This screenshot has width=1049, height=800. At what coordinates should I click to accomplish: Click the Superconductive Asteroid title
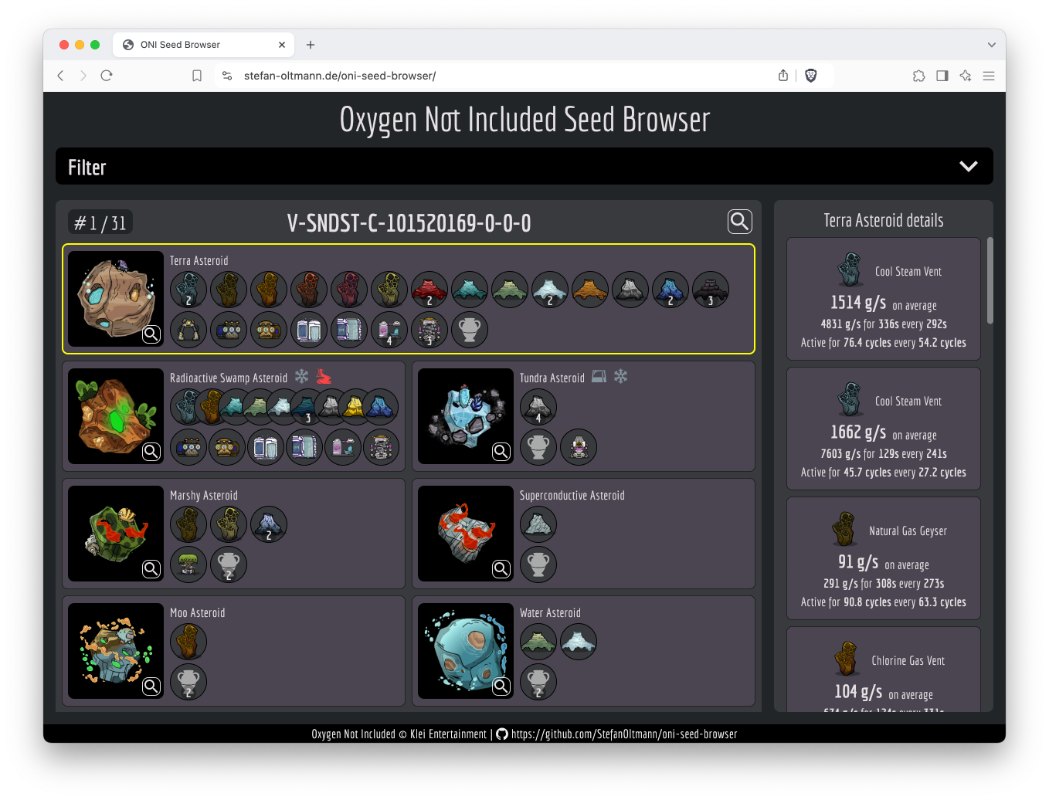pos(572,495)
